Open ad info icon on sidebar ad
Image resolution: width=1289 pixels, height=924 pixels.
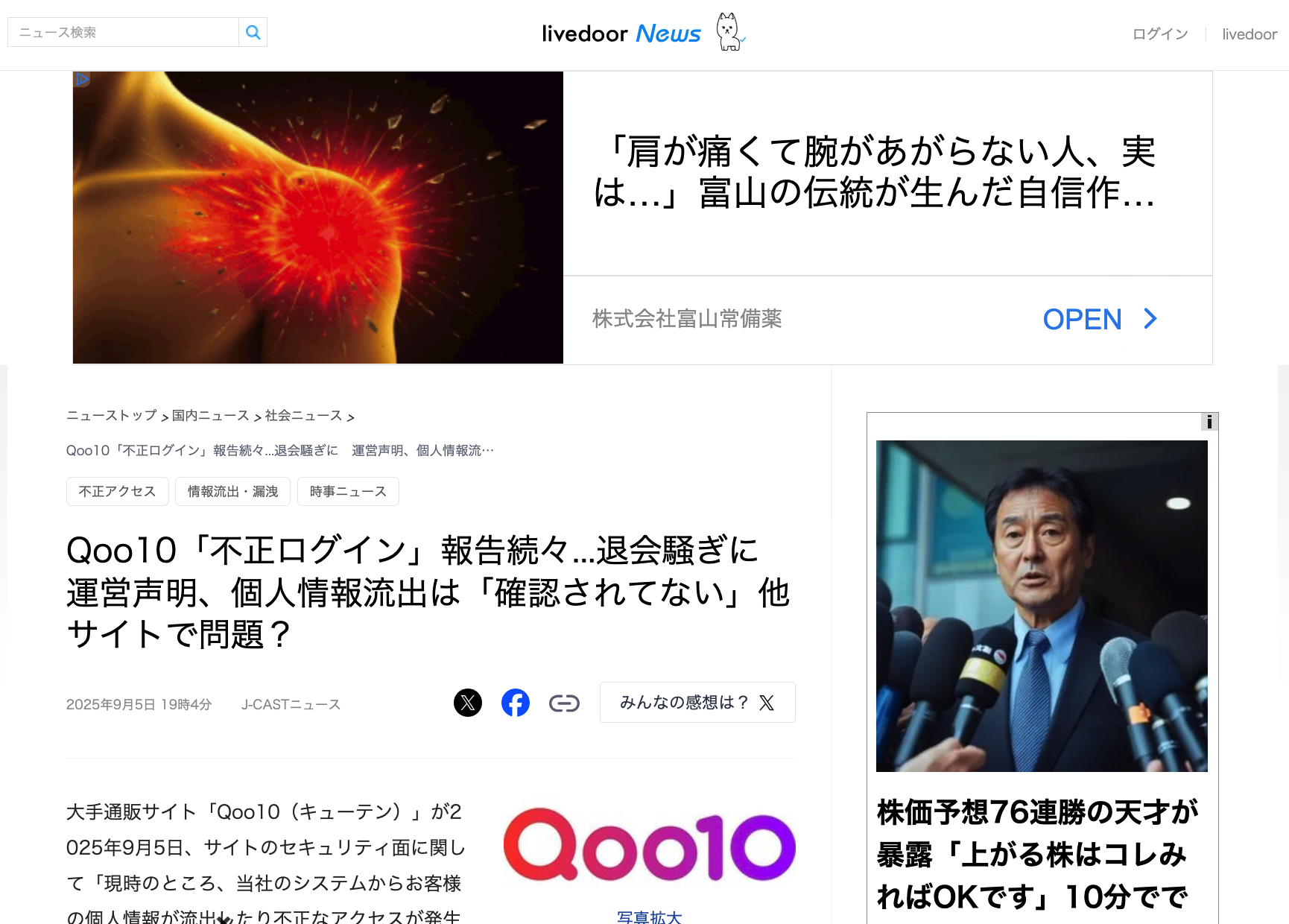pyautogui.click(x=1209, y=422)
